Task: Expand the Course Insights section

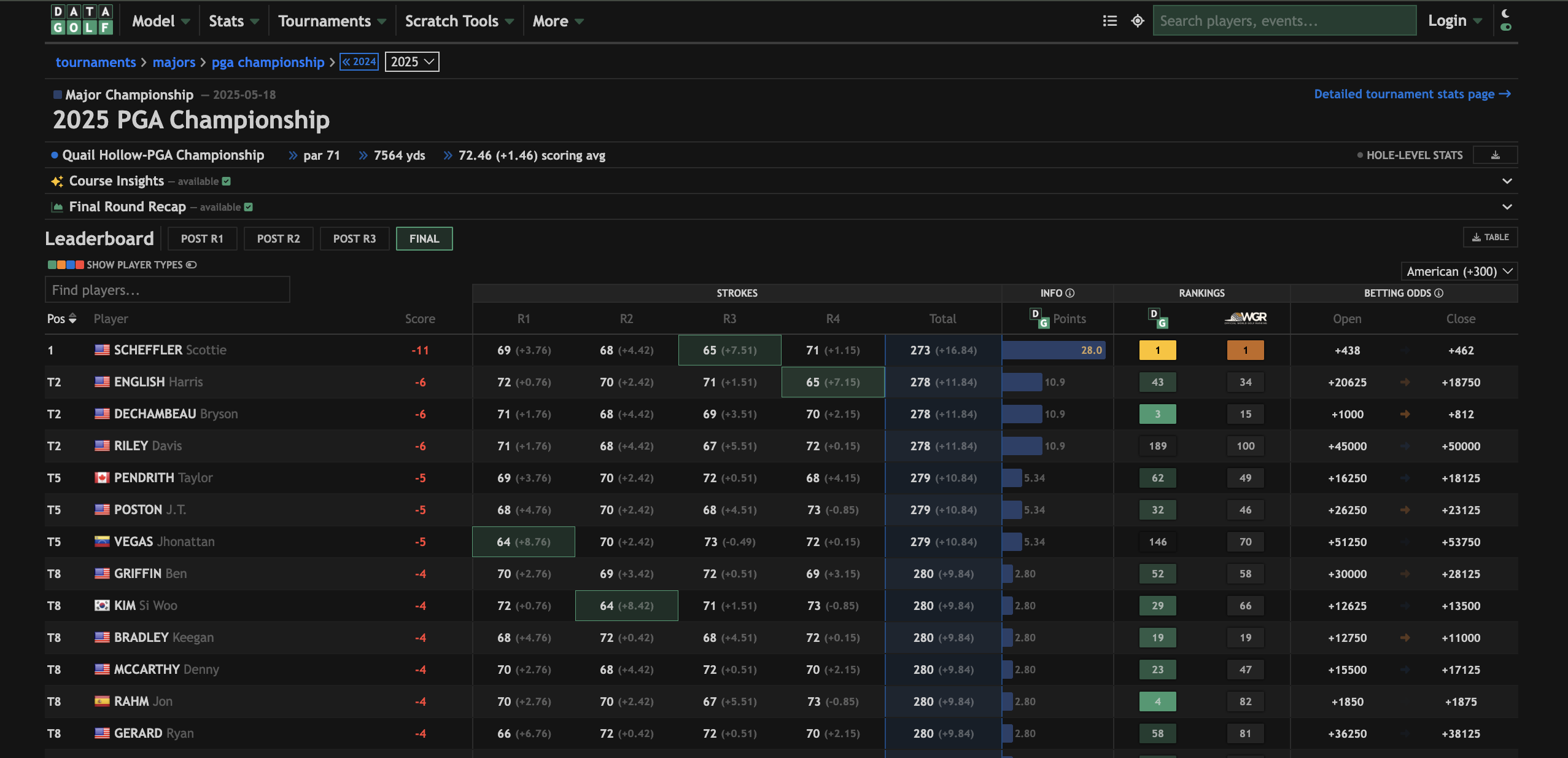Action: coord(1507,181)
